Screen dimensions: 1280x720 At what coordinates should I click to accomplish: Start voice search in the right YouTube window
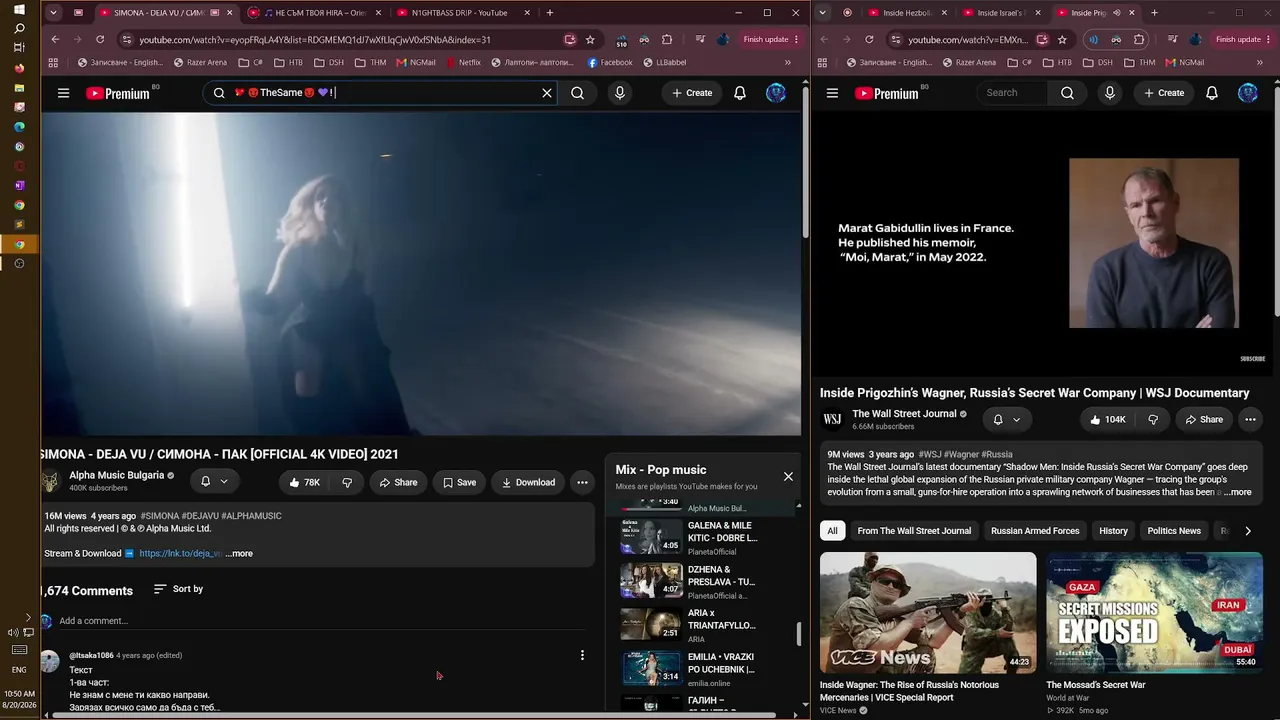click(x=1110, y=93)
